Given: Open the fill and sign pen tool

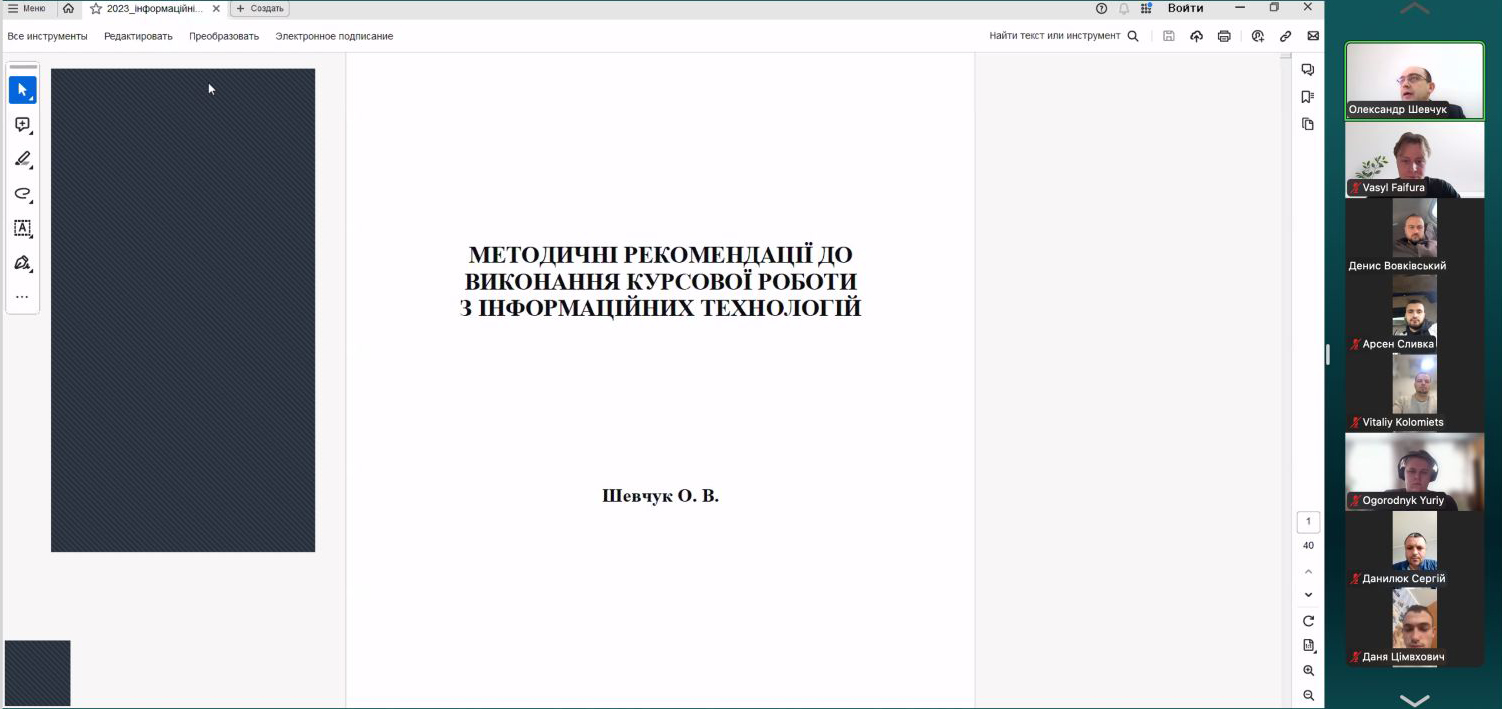Looking at the screenshot, I should [x=22, y=263].
